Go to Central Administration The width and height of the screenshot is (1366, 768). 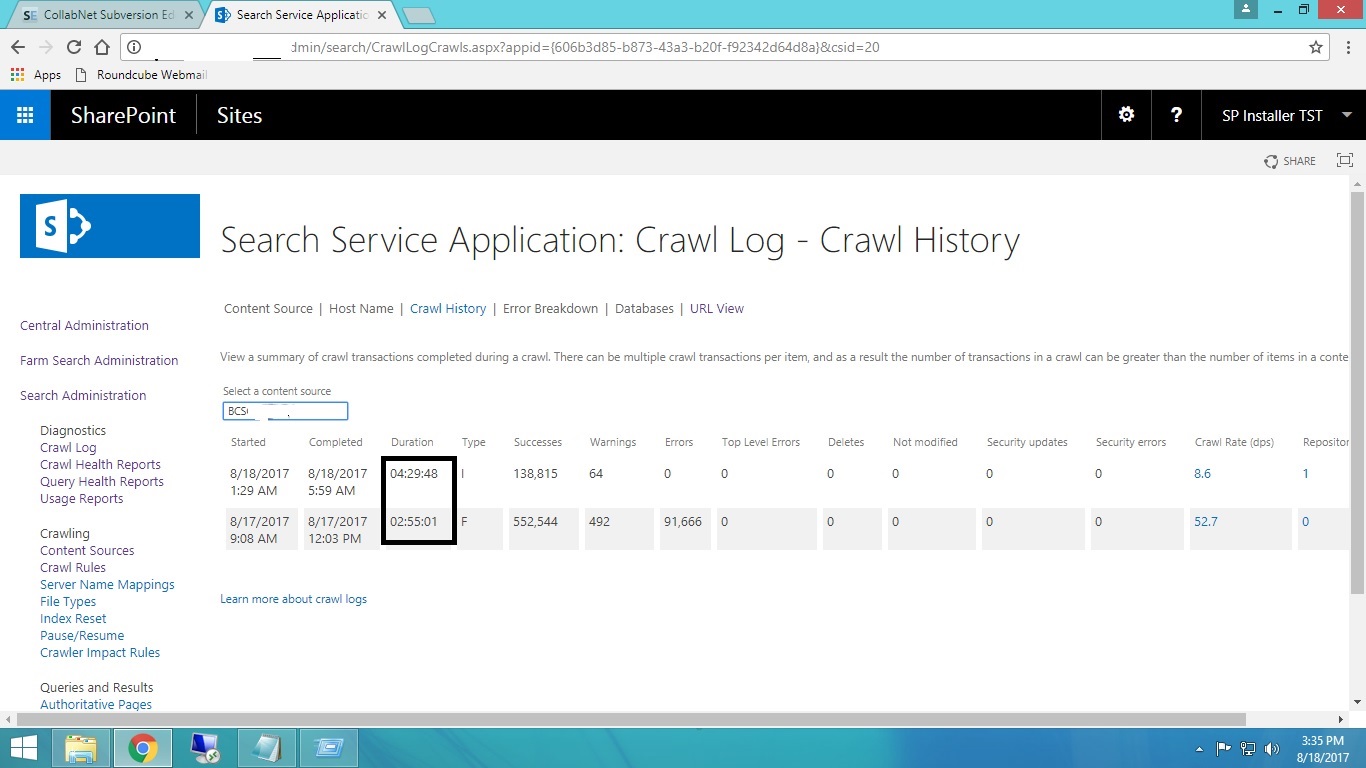pos(84,326)
